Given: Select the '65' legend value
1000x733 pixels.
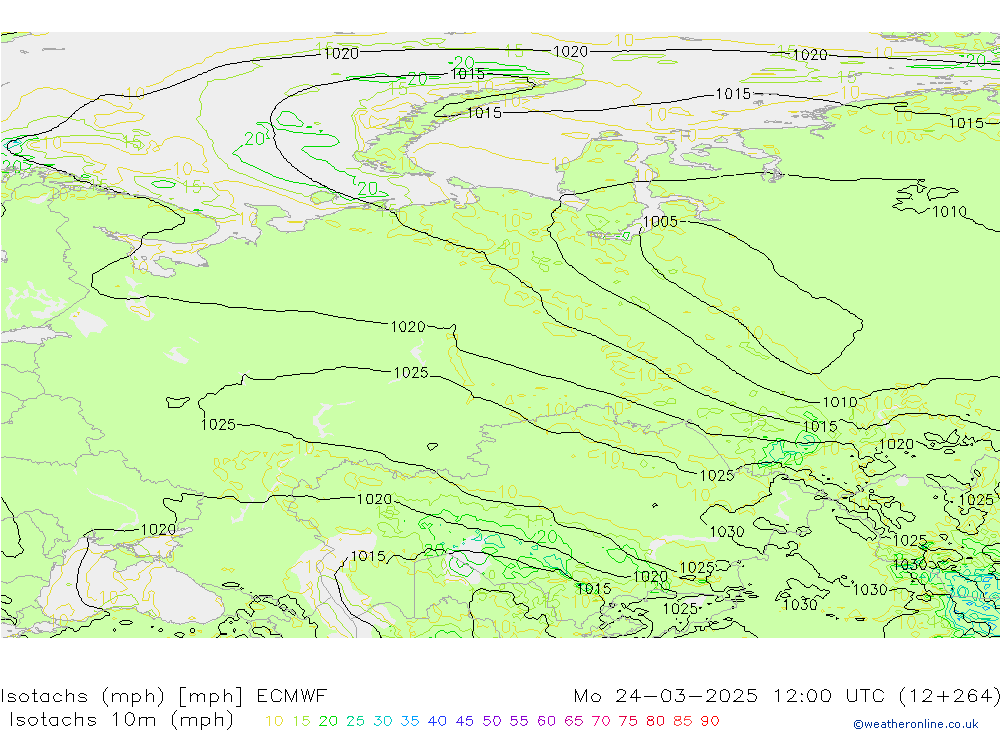Looking at the screenshot, I should 574,721.
